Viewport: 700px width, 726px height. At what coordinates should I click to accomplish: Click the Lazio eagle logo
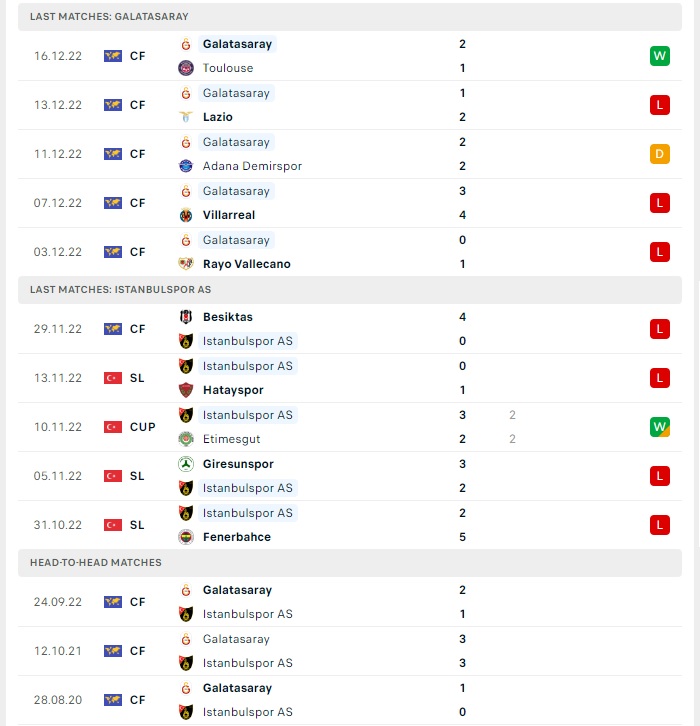(186, 117)
